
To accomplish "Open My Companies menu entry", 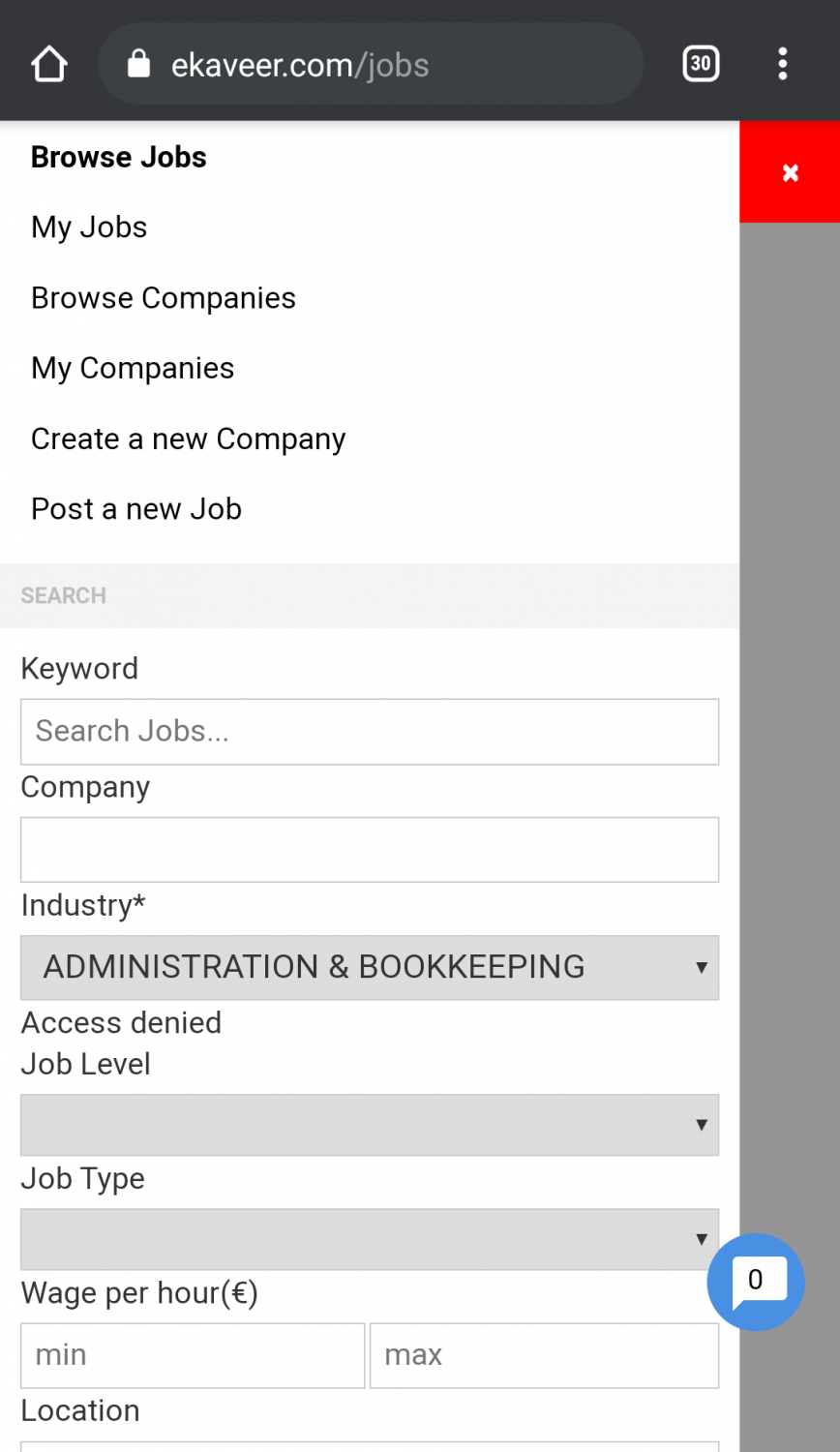I will (x=133, y=369).
